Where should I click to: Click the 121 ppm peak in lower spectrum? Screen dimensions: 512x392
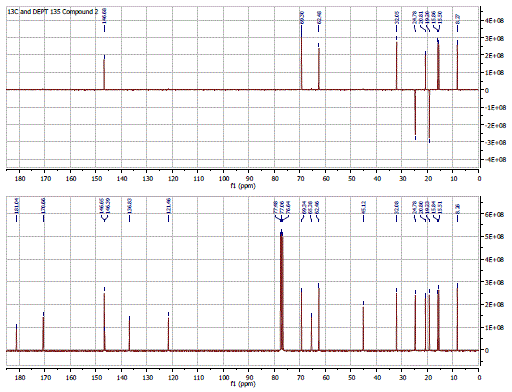[x=168, y=333]
